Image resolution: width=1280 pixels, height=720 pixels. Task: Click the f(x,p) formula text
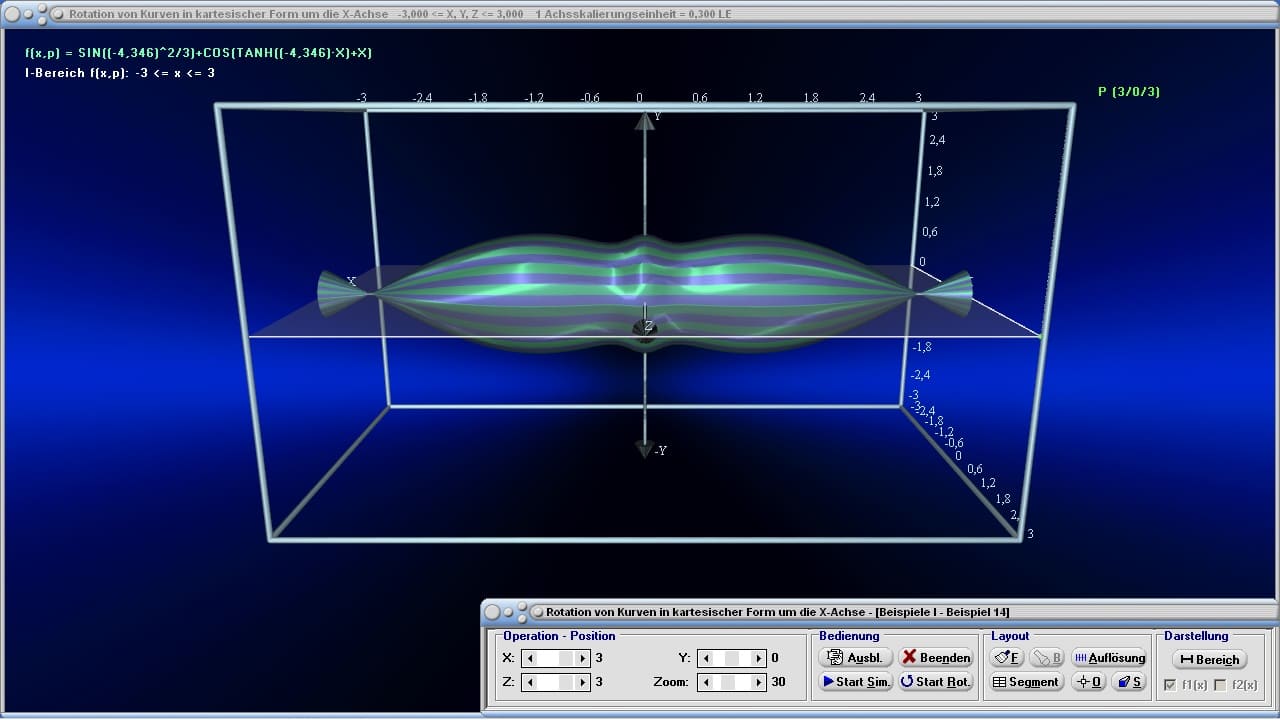(198, 52)
